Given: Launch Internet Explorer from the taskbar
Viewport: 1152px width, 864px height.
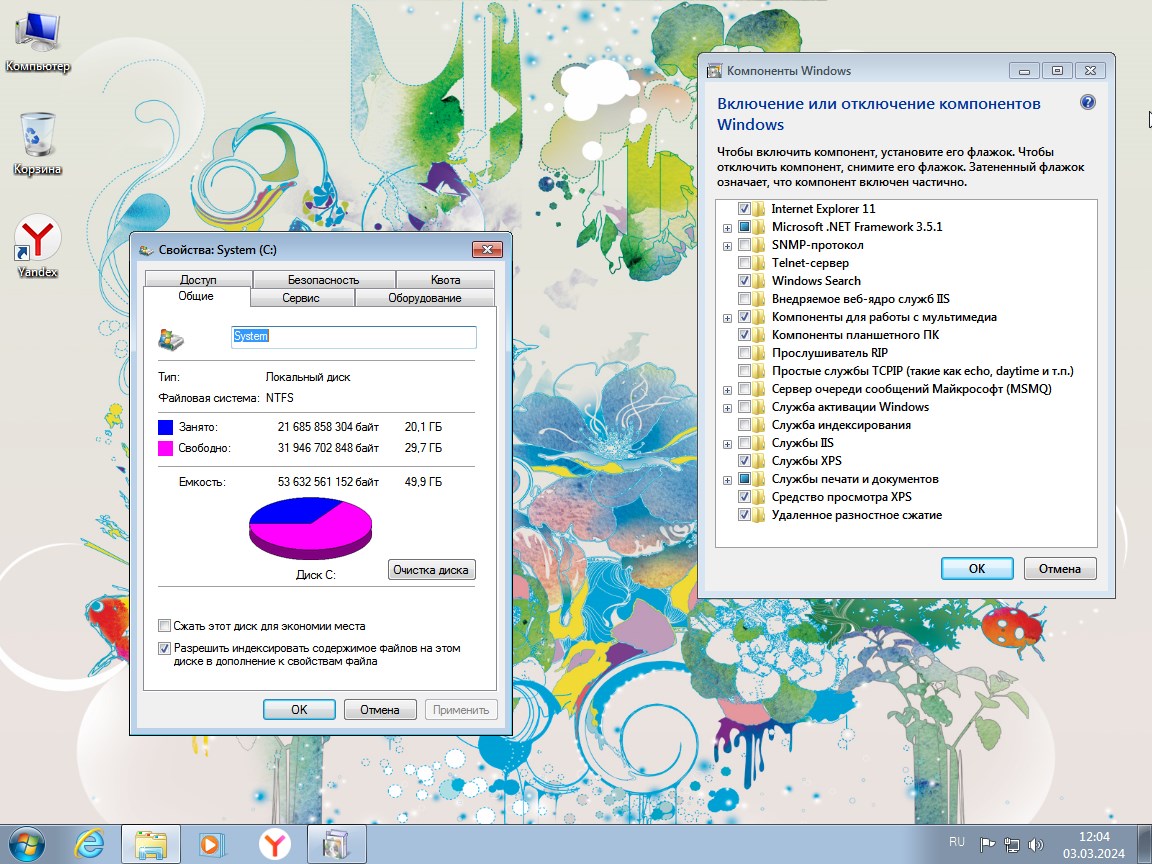Looking at the screenshot, I should (89, 844).
